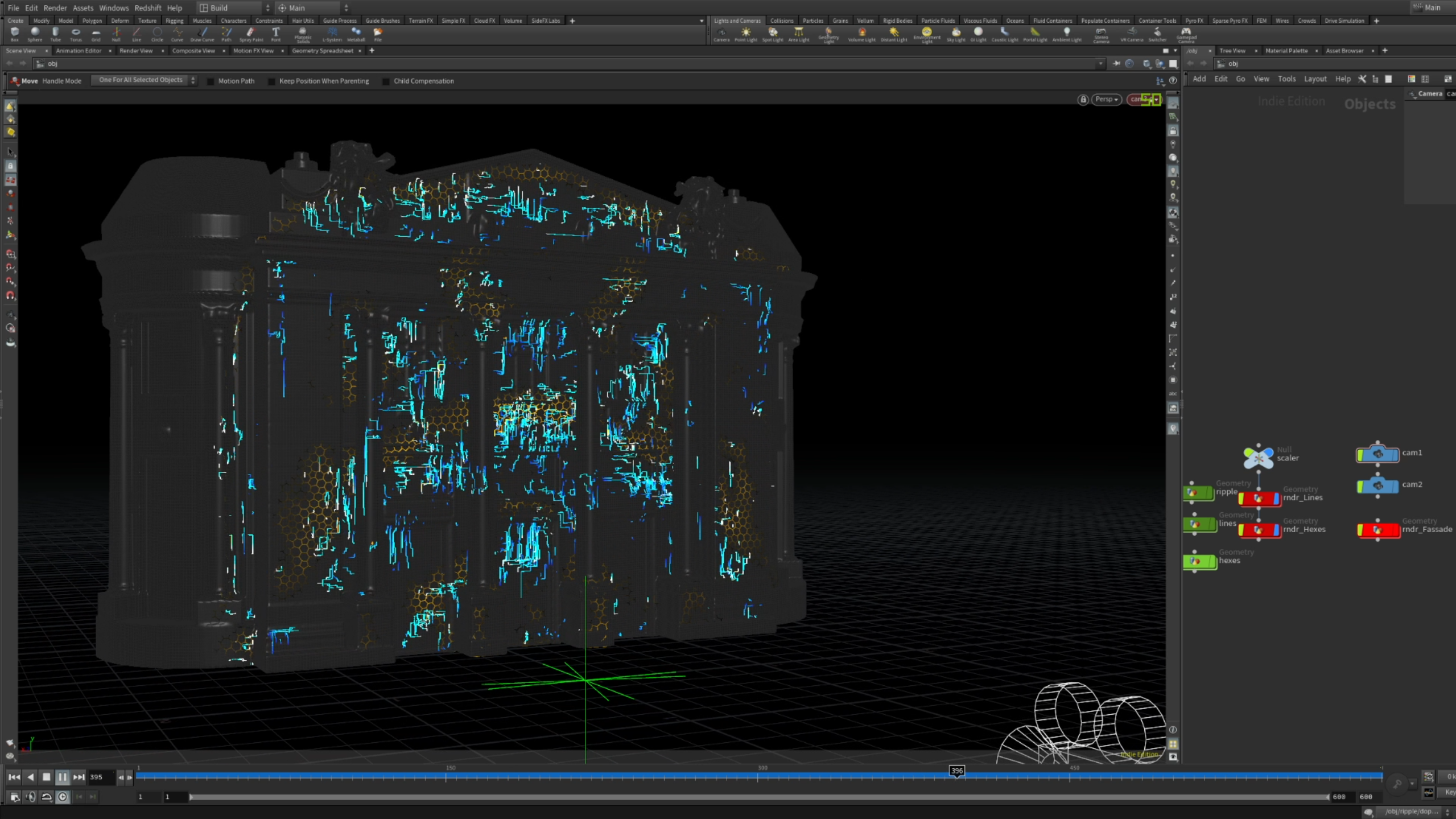Select the File shelf tool
The image size is (1456, 819).
[377, 34]
